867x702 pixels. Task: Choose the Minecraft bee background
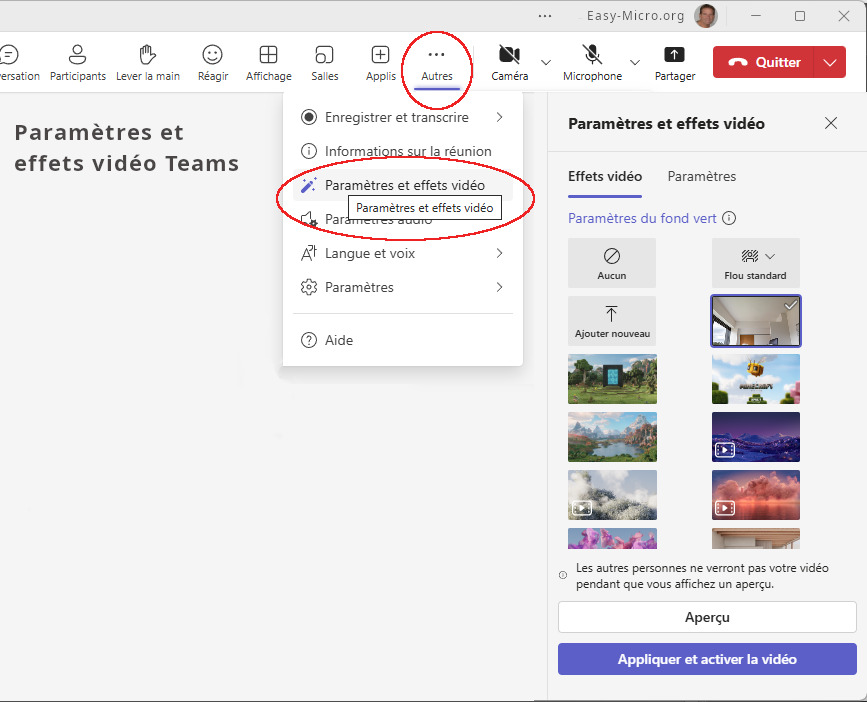click(755, 379)
